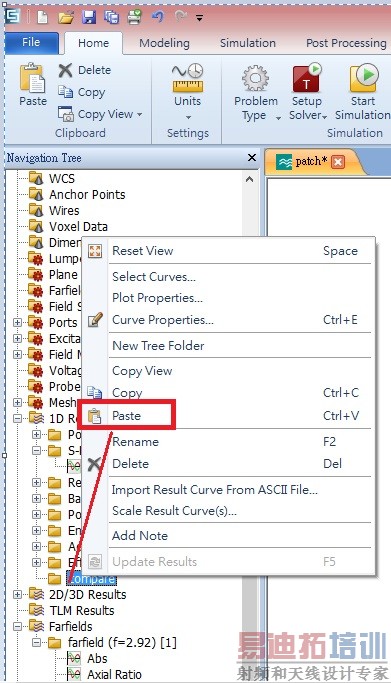Open the Copy View dropdown arrow
Image resolution: width=391 pixels, height=683 pixels.
coord(140,115)
